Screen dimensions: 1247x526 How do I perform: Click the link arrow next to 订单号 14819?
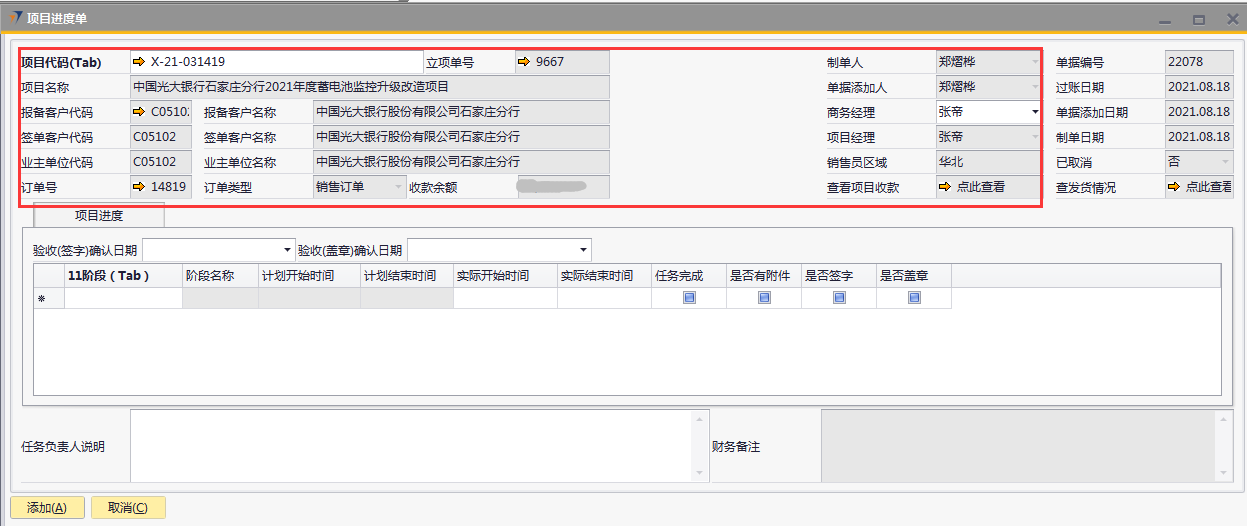pyautogui.click(x=139, y=187)
